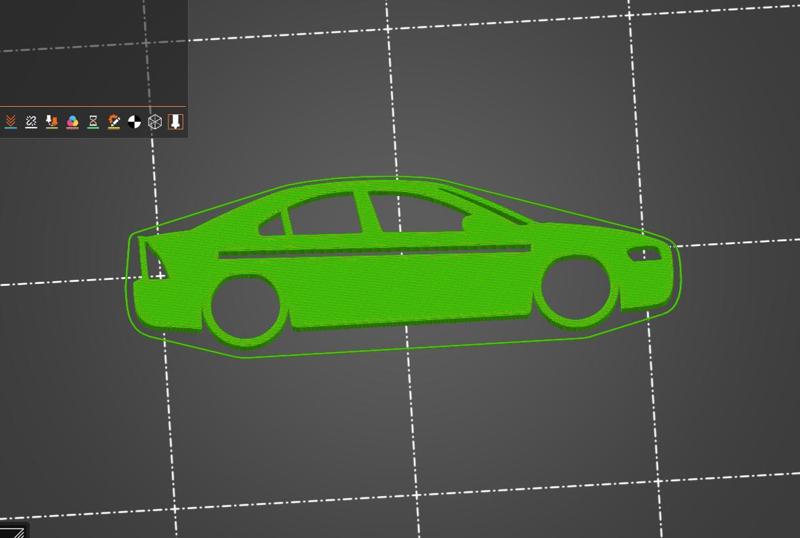Toggle the hourglass print pauses icon

(93, 121)
